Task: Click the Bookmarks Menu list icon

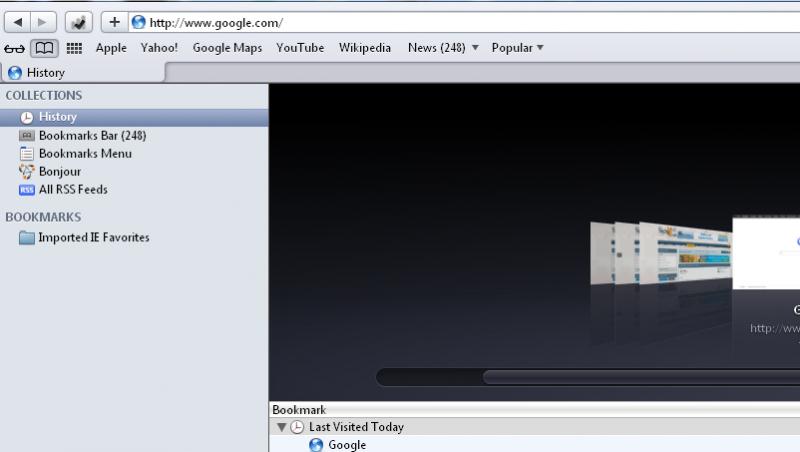Action: [27, 154]
